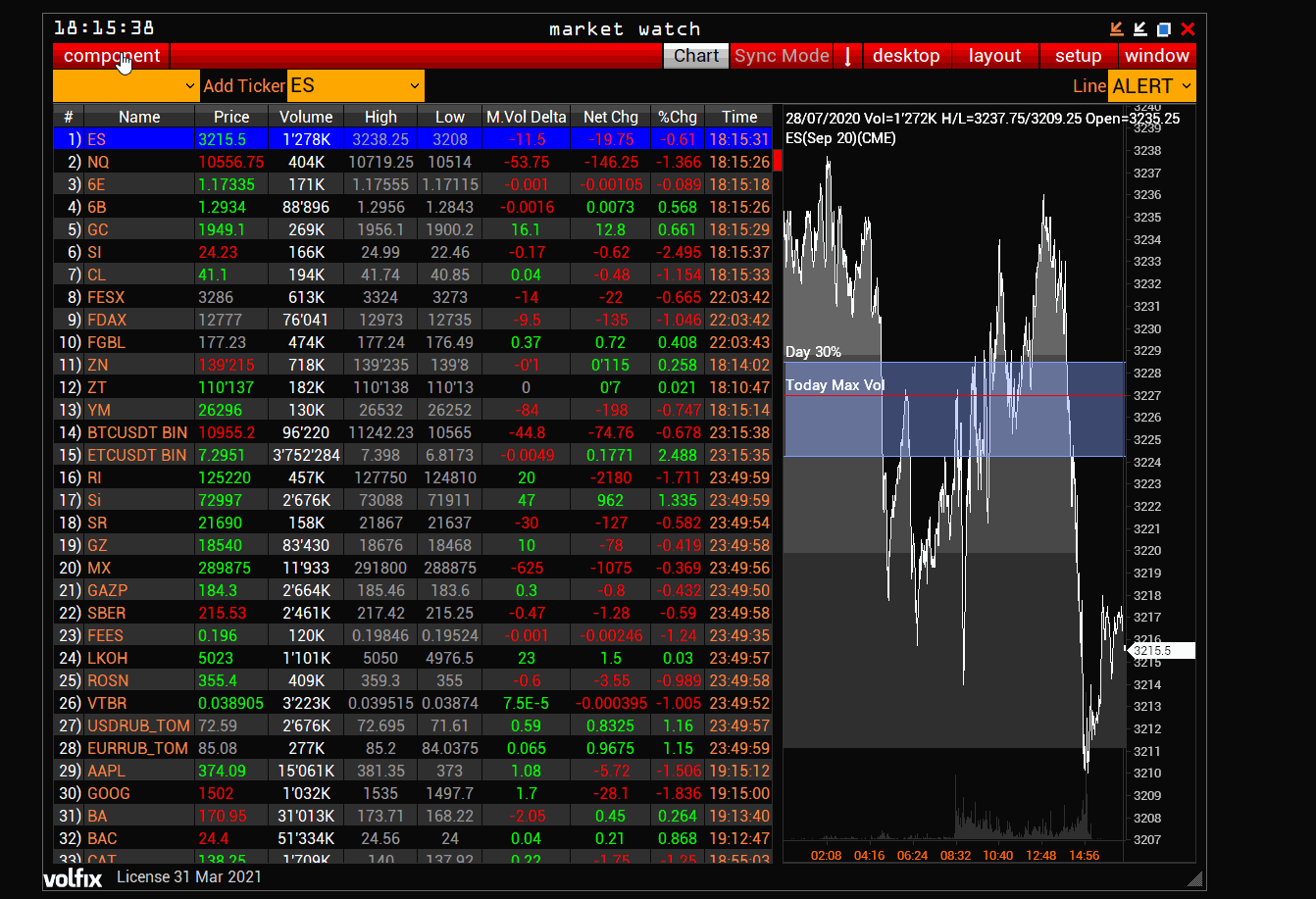Screen dimensions: 1316x899
Task: Select the BTCUSDT BIN row
Action: (x=137, y=432)
